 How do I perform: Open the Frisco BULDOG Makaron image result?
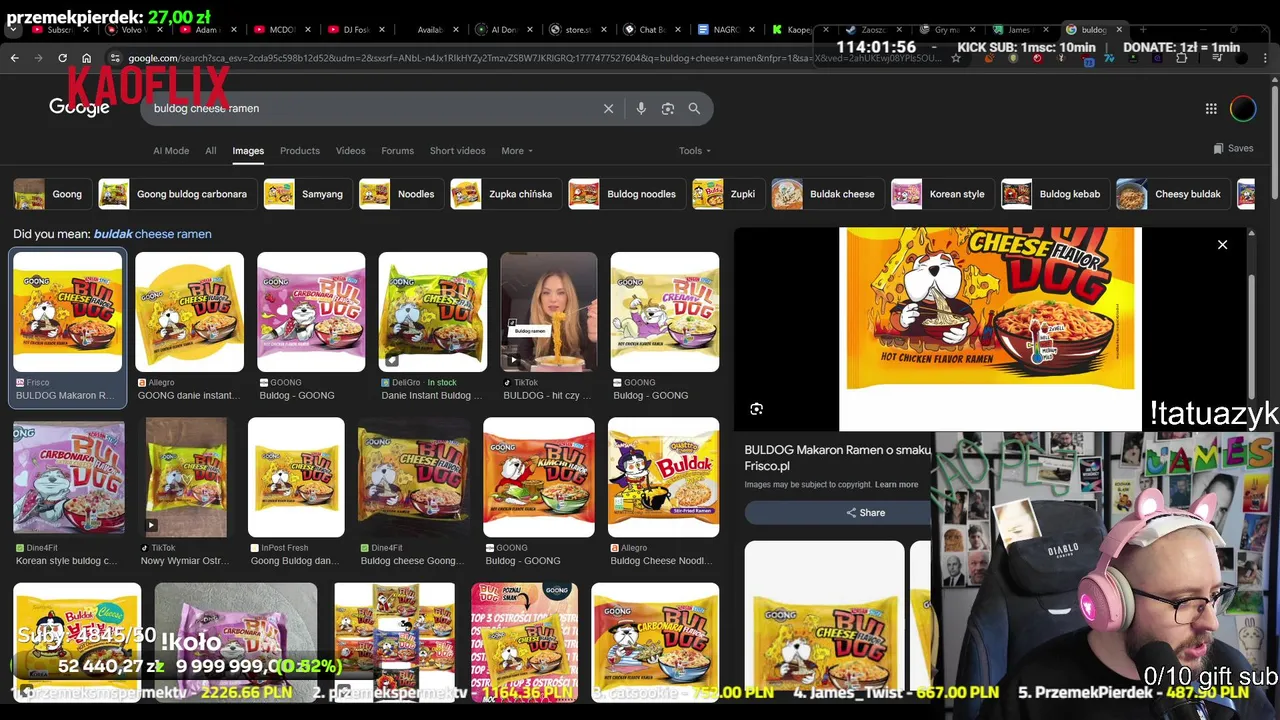(x=68, y=329)
